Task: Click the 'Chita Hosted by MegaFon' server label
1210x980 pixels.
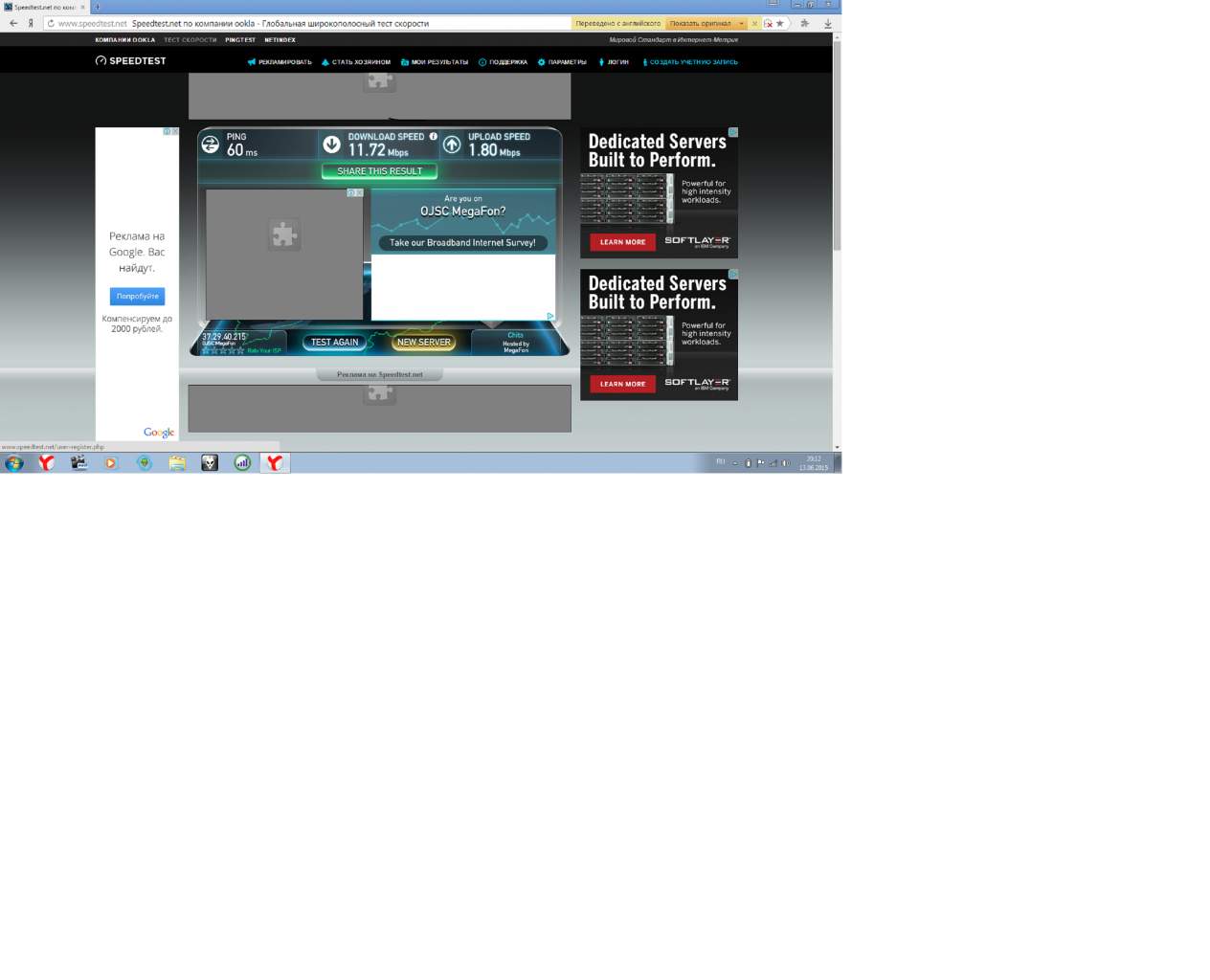Action: (516, 343)
